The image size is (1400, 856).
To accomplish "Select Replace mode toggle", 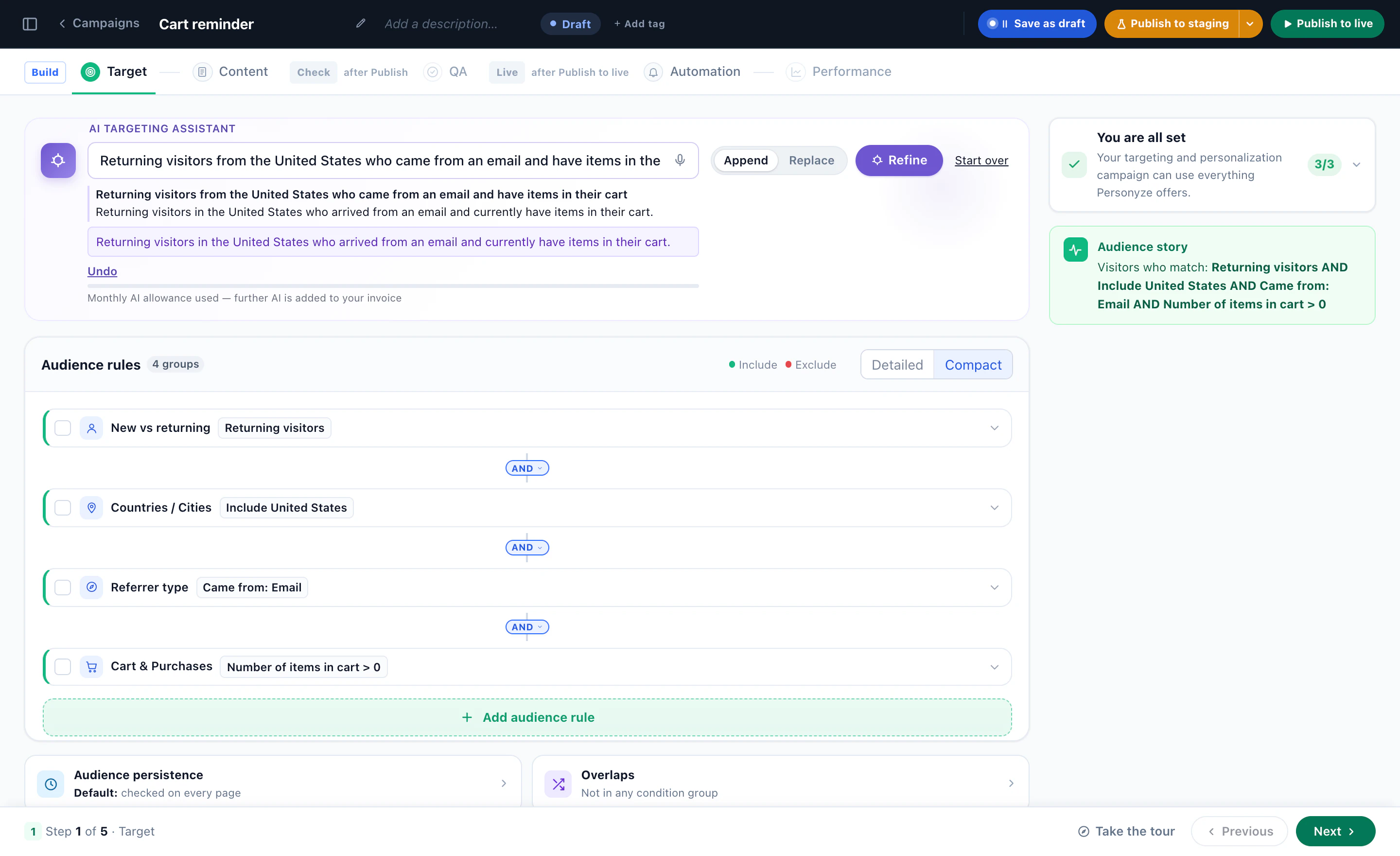I will click(x=811, y=160).
